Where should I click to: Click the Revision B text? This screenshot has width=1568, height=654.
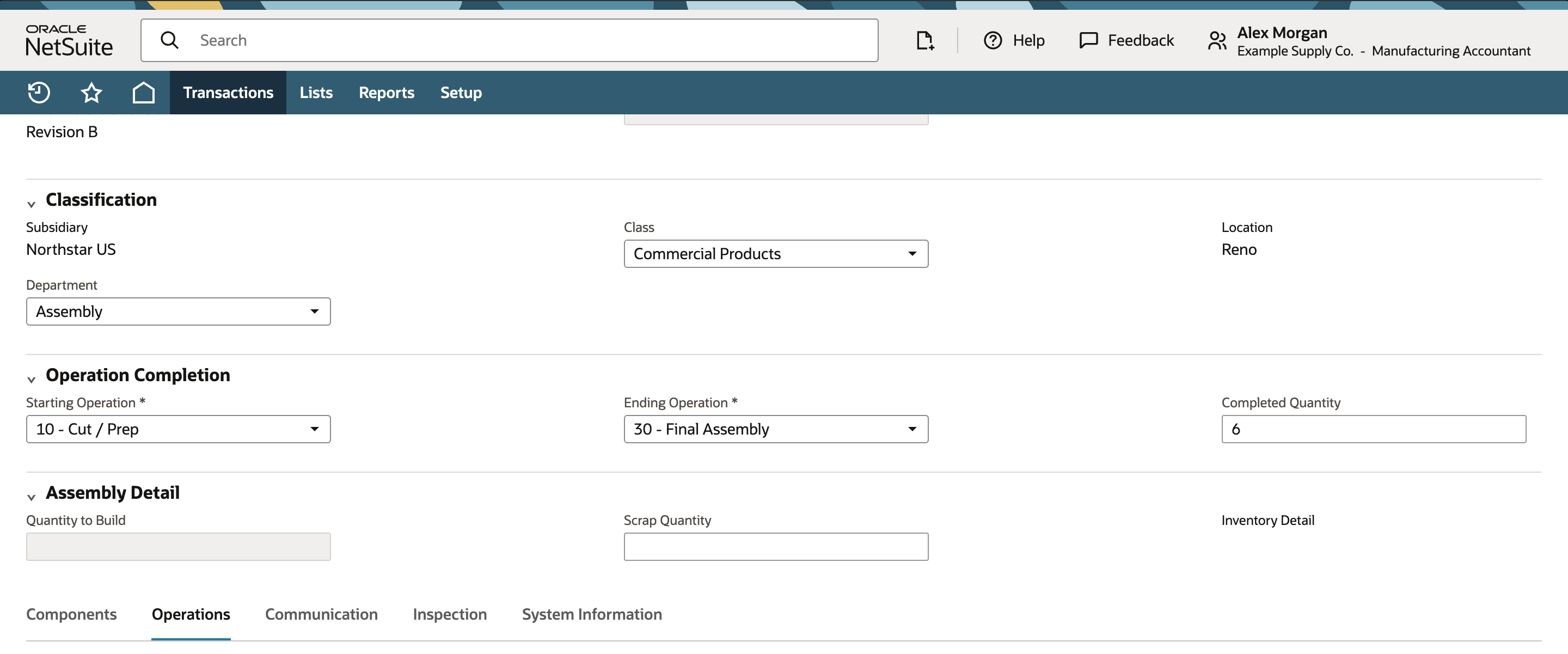tap(62, 132)
